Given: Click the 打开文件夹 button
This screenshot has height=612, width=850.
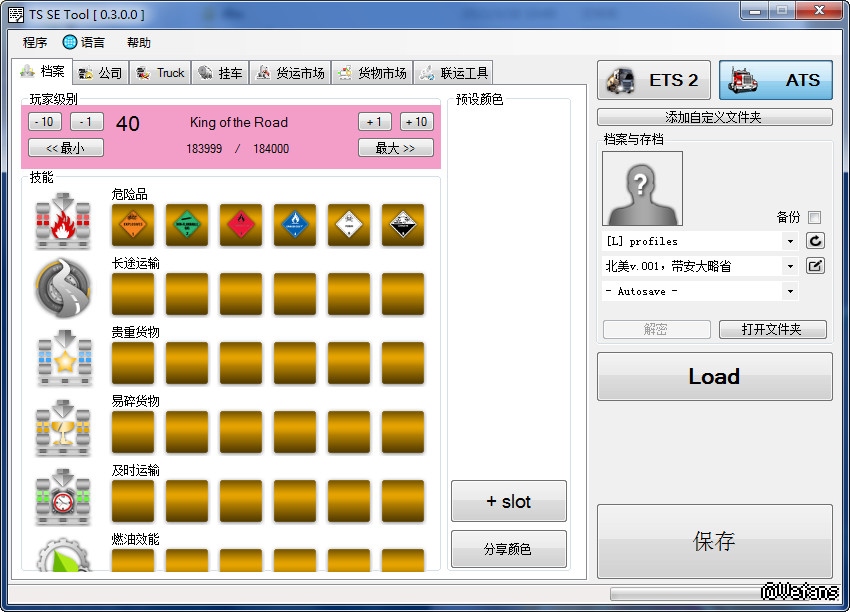Looking at the screenshot, I should coord(772,329).
